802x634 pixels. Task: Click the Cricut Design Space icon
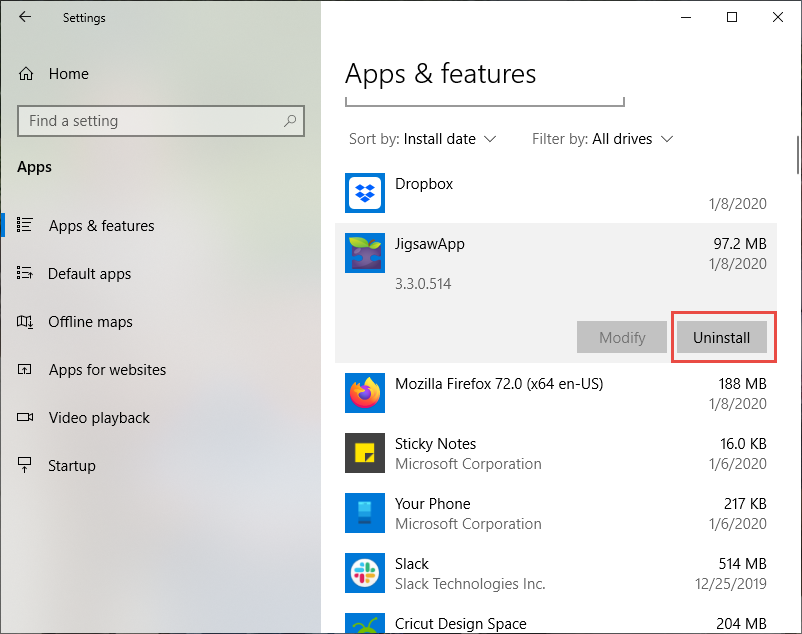(x=365, y=623)
